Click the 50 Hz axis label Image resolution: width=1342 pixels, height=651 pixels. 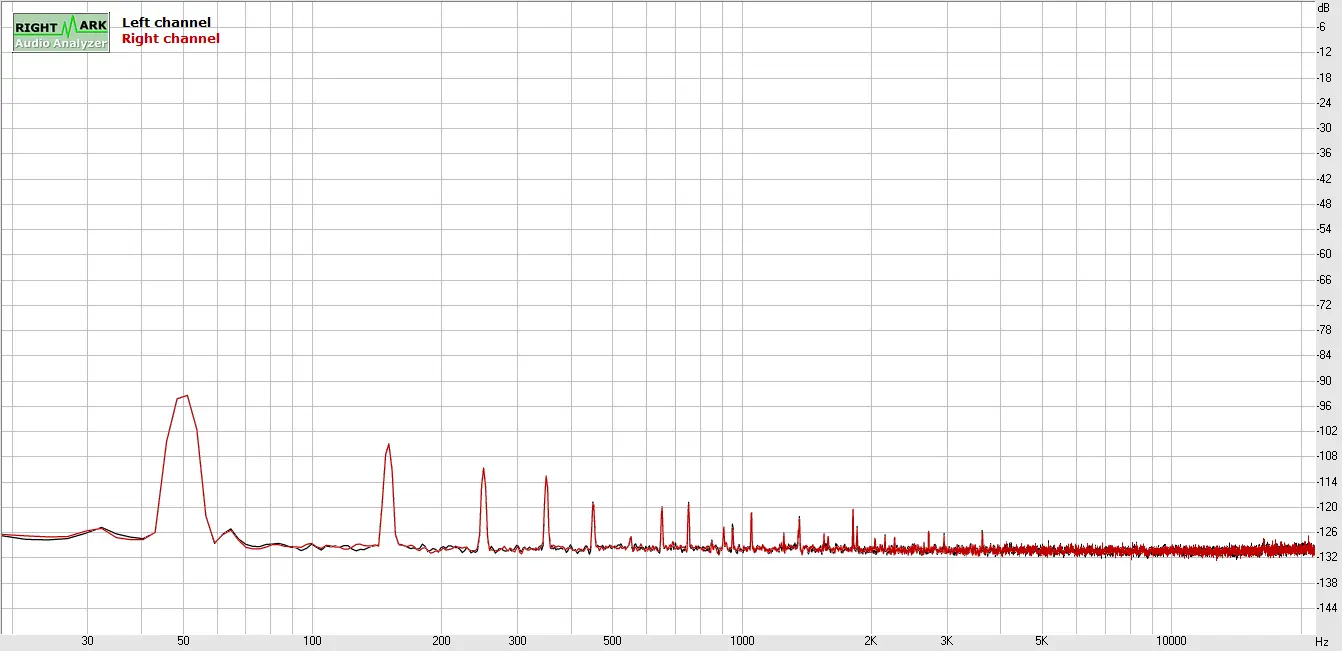coord(183,641)
